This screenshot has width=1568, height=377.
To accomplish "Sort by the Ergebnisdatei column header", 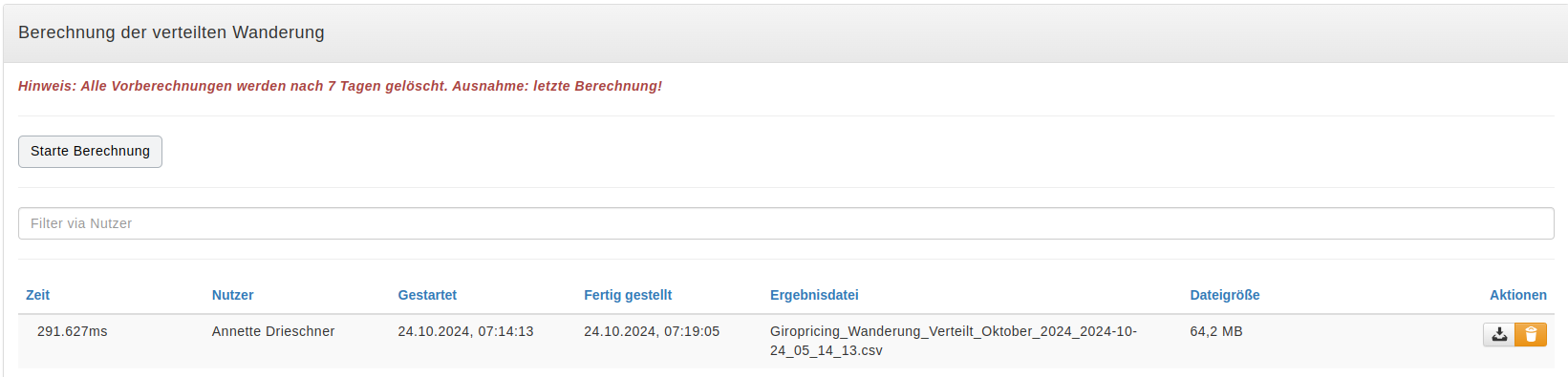I will (x=814, y=295).
